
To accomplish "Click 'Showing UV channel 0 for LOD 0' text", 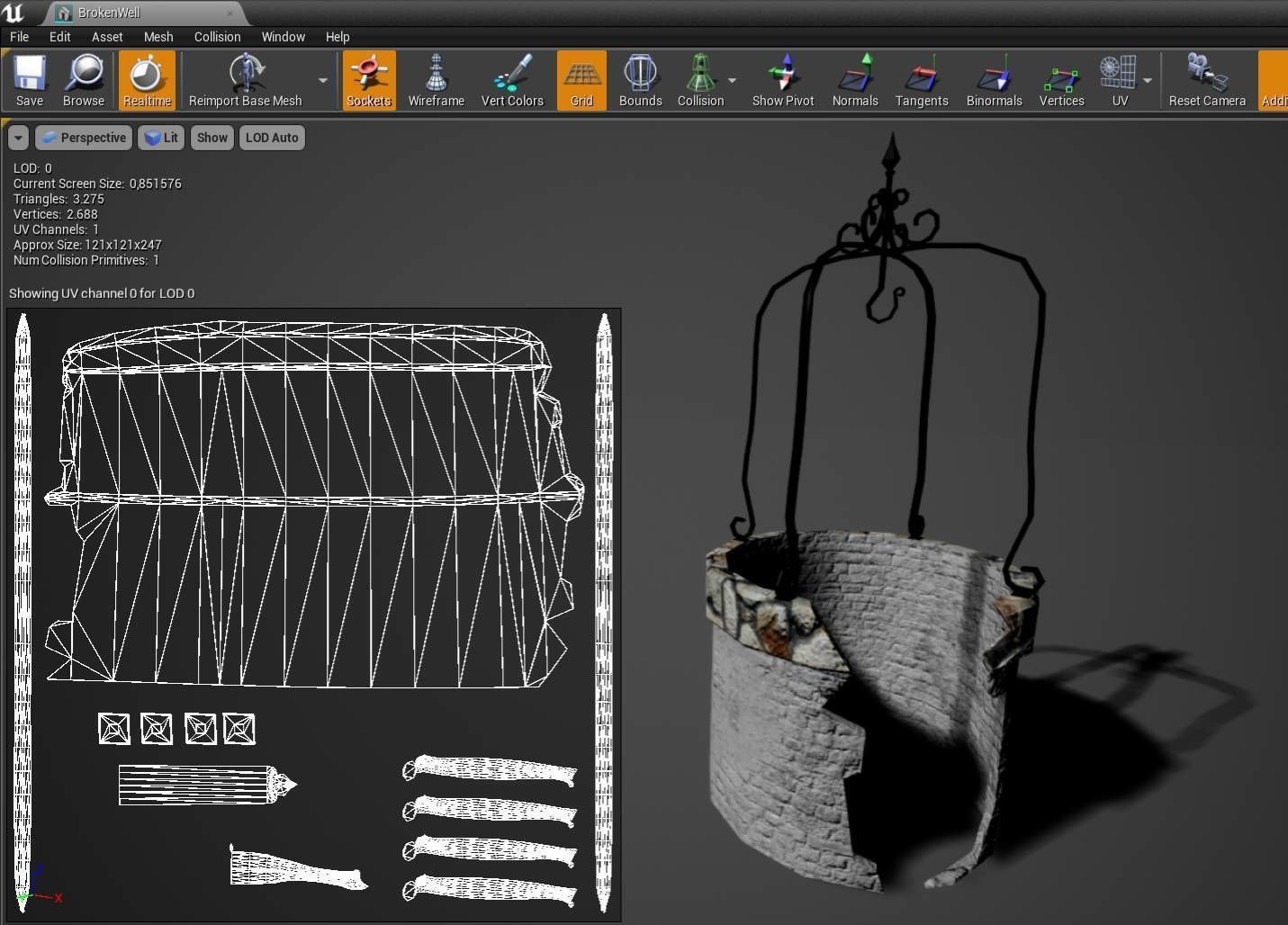I will pos(102,293).
